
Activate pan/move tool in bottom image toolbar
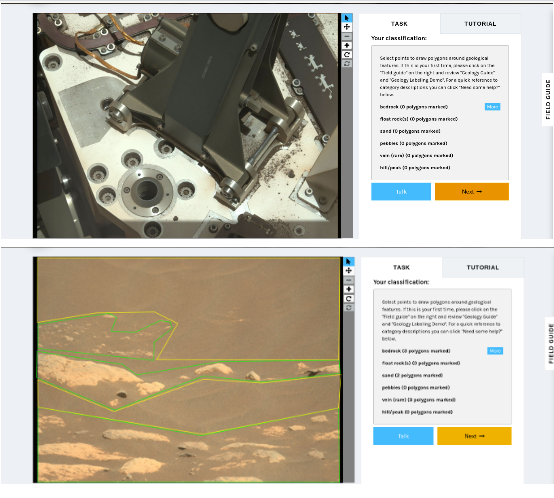tap(349, 271)
